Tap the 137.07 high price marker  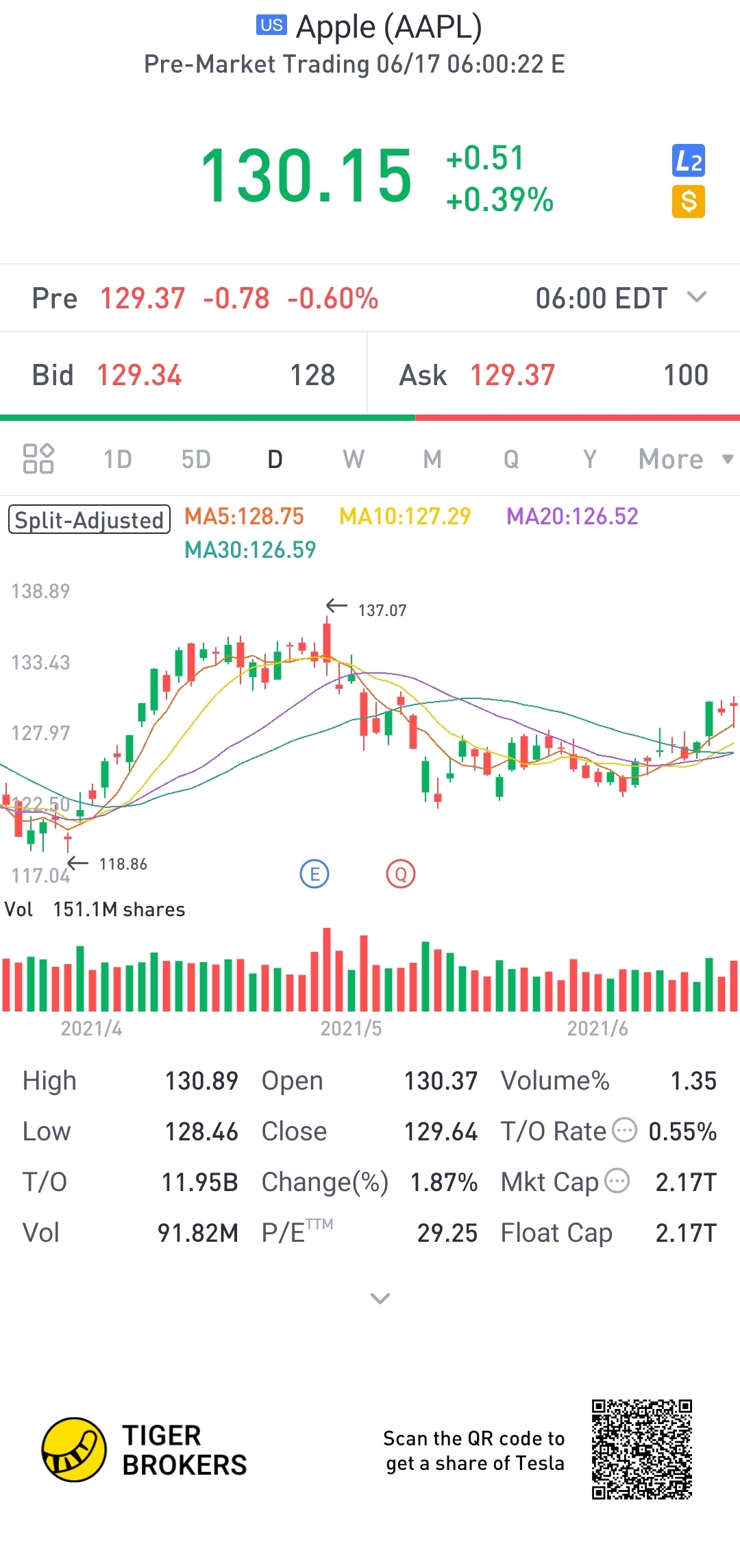(x=382, y=610)
